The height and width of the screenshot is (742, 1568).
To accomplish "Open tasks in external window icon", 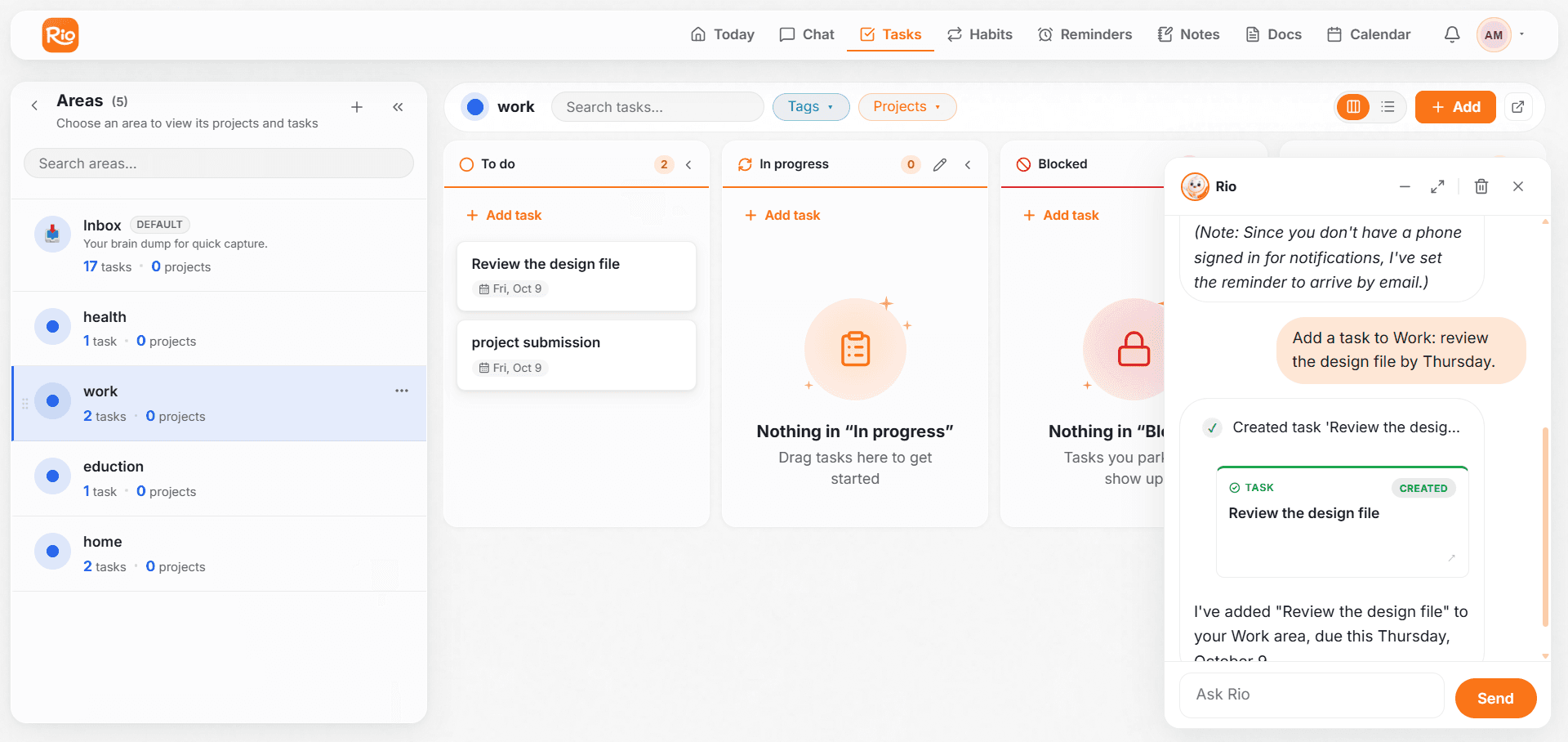I will tap(1518, 107).
